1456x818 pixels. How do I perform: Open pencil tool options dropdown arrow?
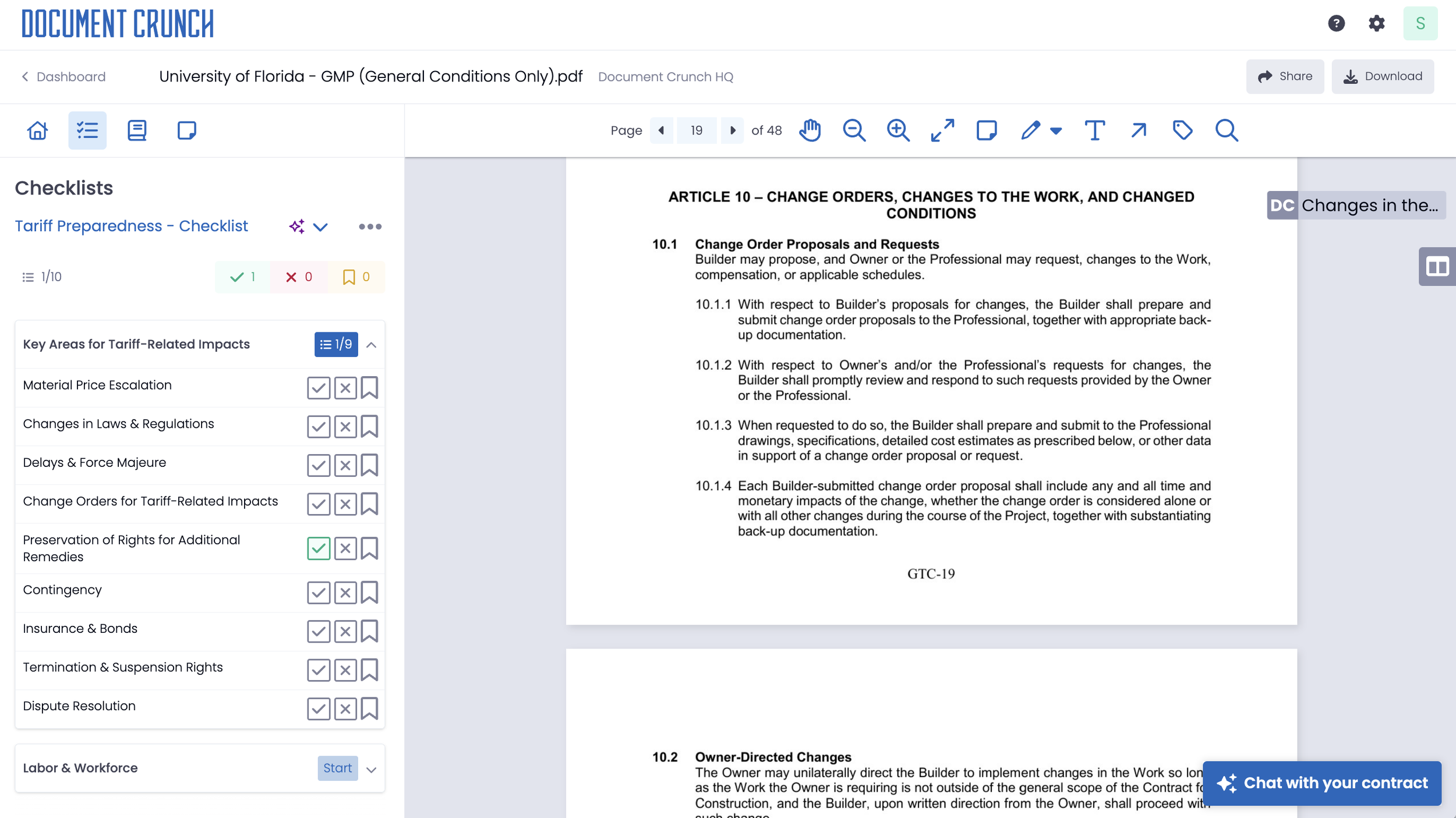pyautogui.click(x=1056, y=131)
